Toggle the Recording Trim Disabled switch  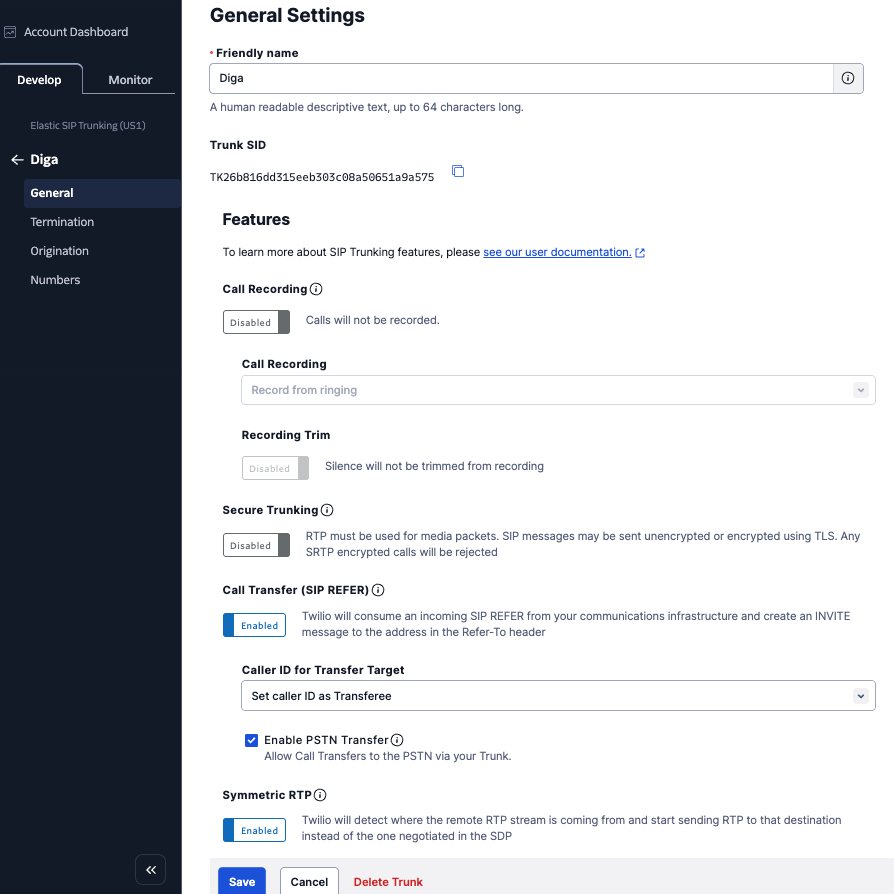(x=275, y=468)
